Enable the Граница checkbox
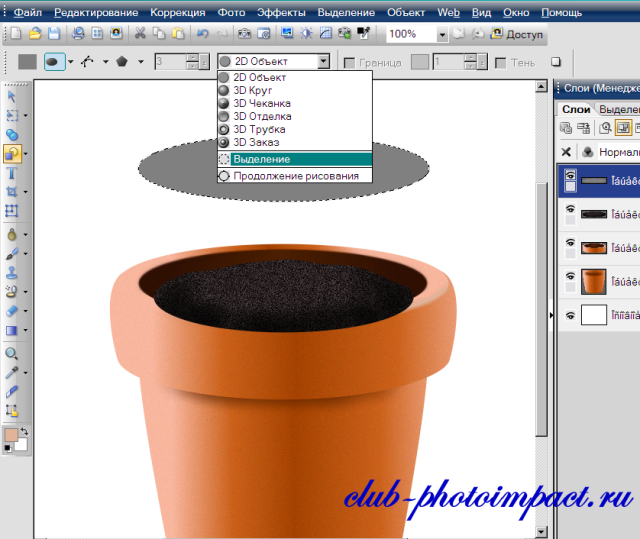The width and height of the screenshot is (640, 539). pyautogui.click(x=349, y=63)
